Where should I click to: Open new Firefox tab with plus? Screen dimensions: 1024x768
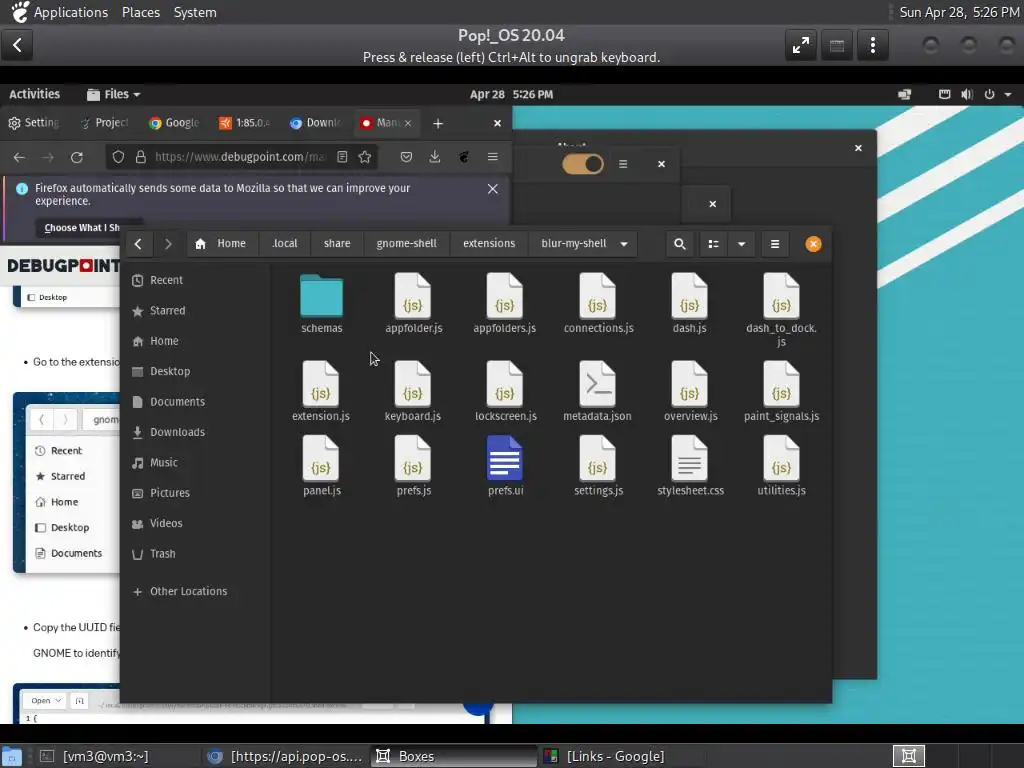438,123
